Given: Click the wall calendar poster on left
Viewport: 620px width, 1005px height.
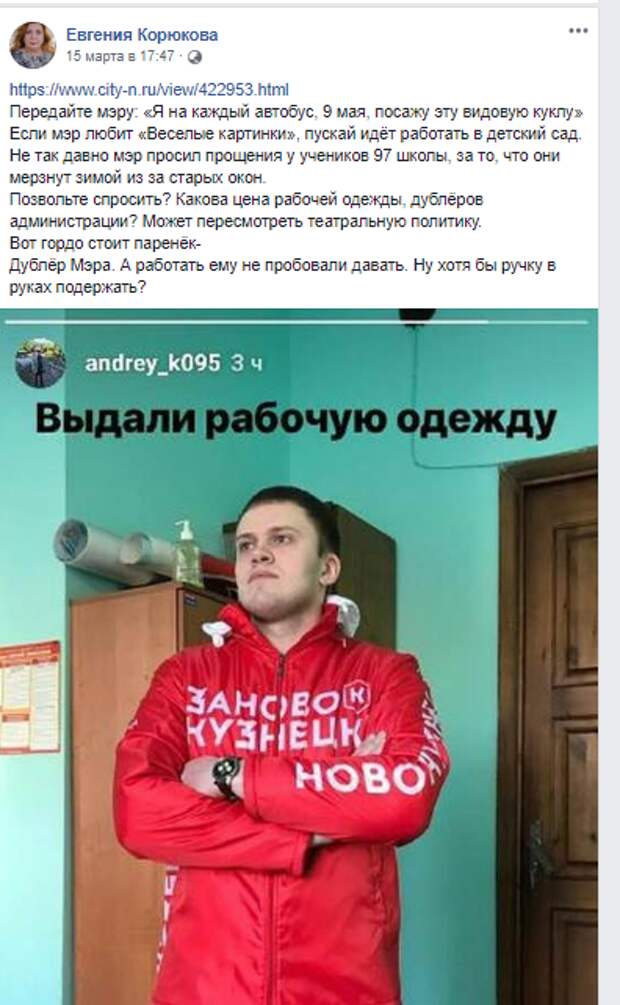Looking at the screenshot, I should (29, 697).
